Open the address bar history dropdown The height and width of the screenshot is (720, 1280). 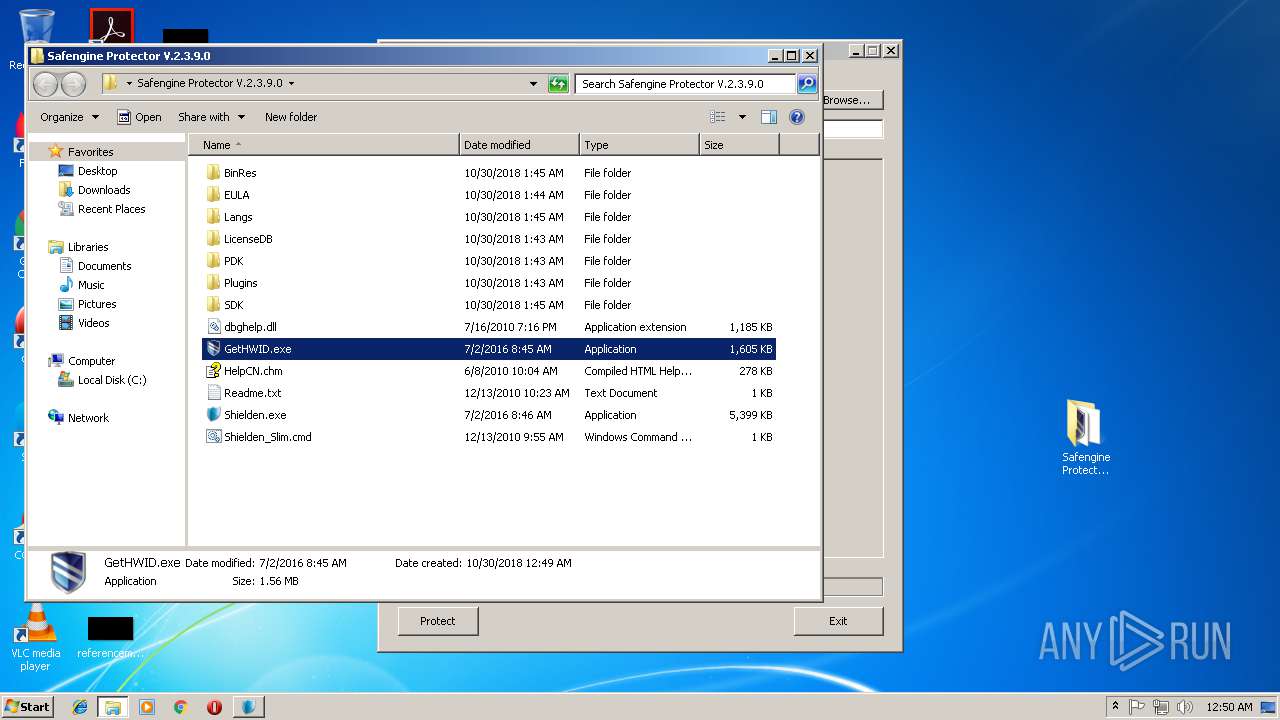(x=533, y=84)
